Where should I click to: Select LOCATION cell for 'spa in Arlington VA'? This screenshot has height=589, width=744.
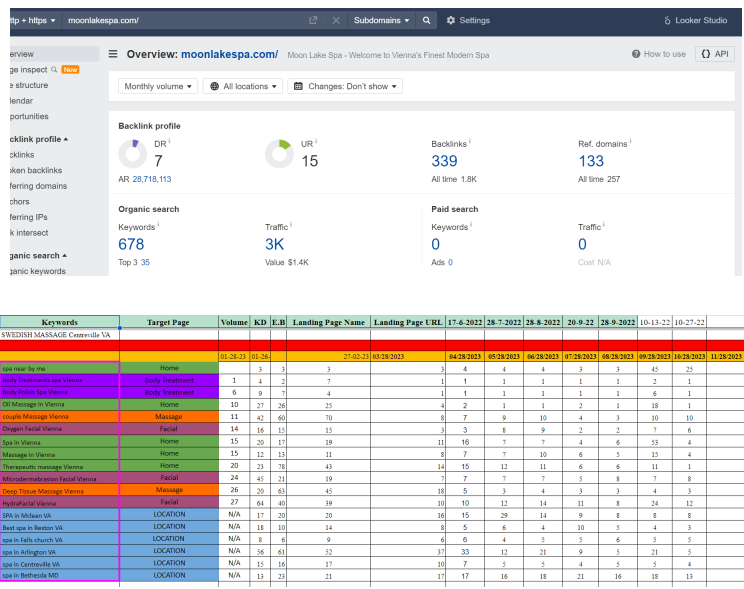[x=169, y=552]
